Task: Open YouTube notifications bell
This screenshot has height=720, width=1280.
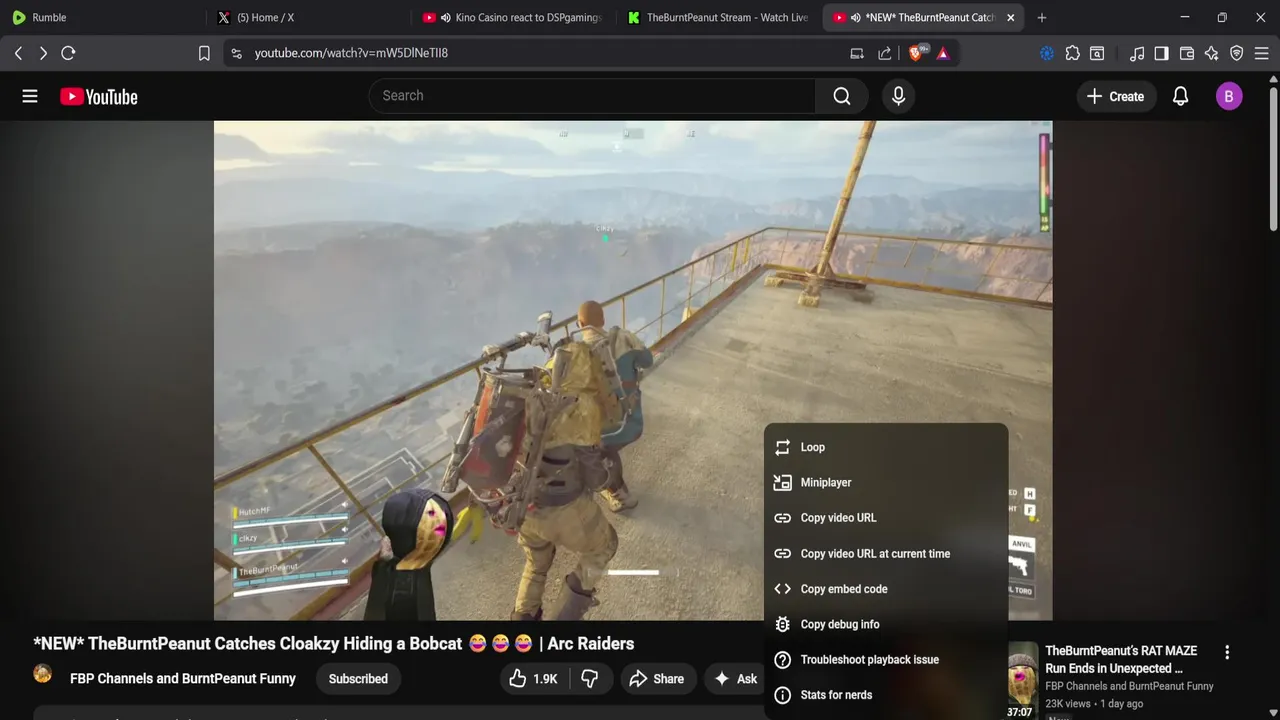Action: pos(1180,96)
